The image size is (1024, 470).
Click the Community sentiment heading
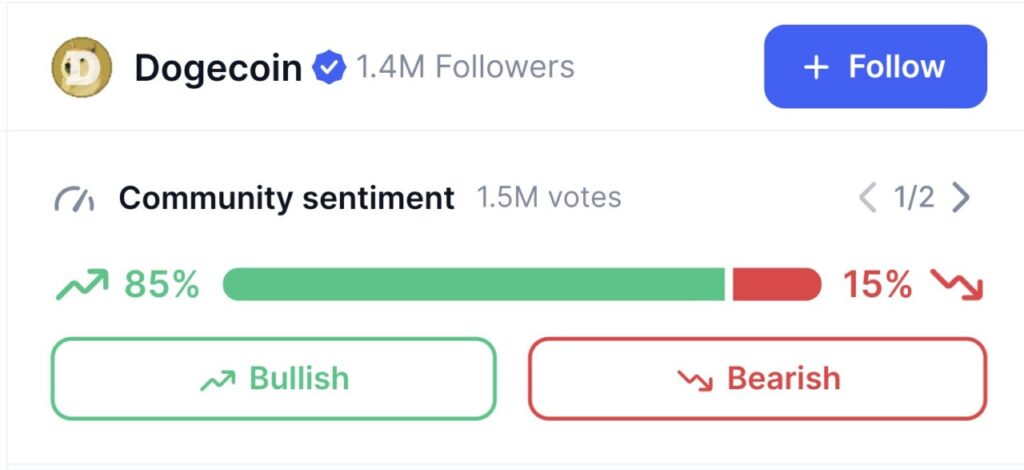point(286,198)
